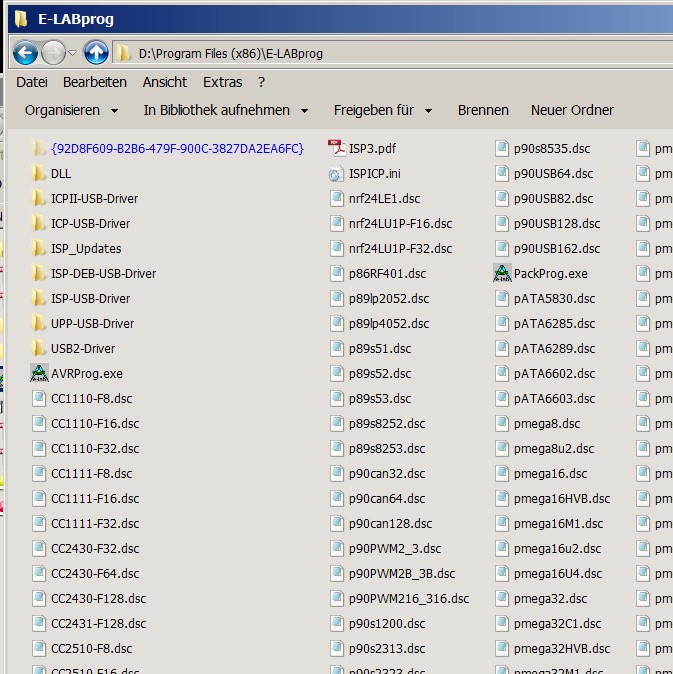Select the ISP-DEB-USB-Driver folder icon
This screenshot has width=673, height=674.
click(39, 273)
